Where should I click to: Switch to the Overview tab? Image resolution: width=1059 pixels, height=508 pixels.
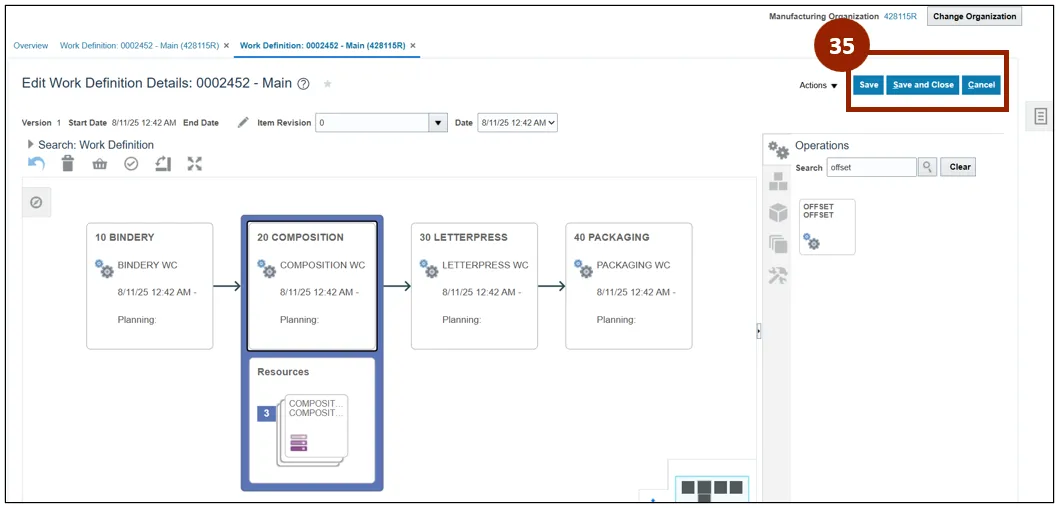click(30, 46)
